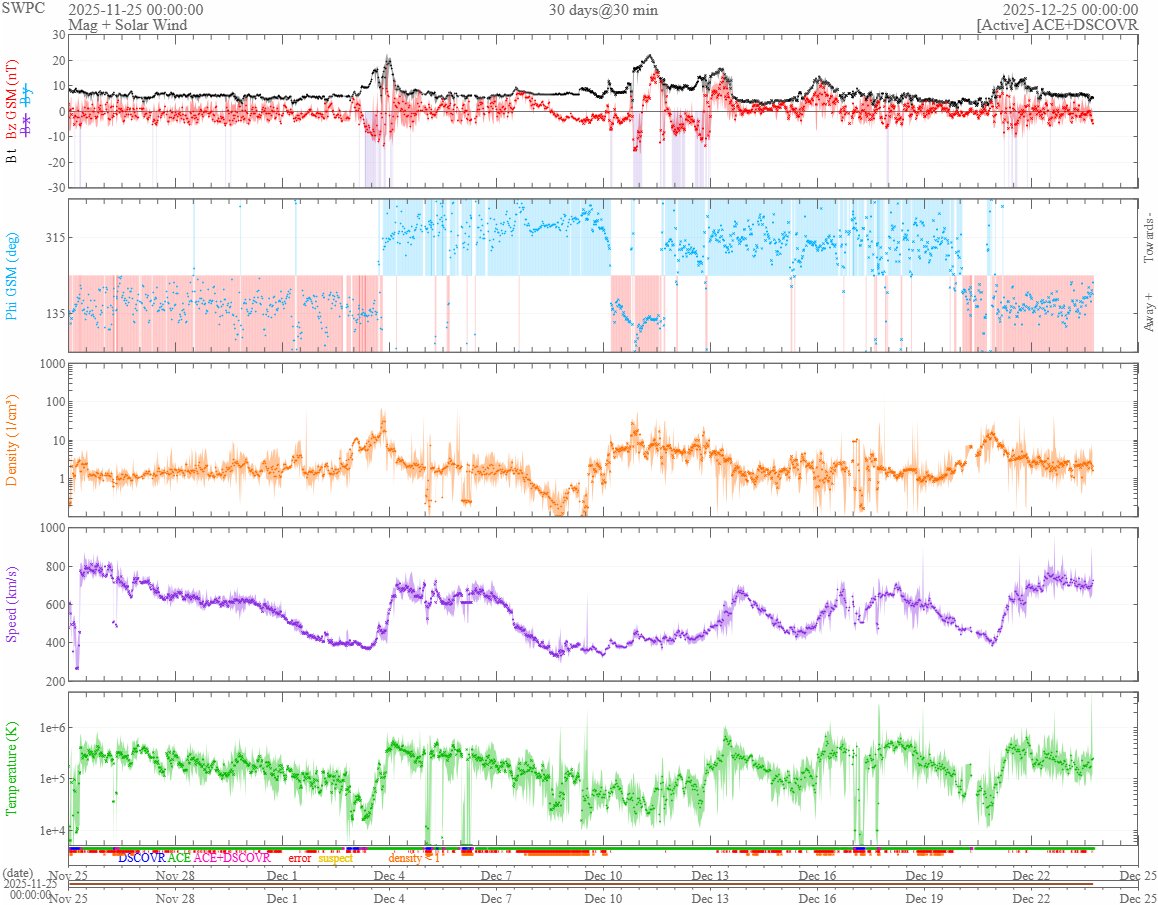Click the orange 'density < 1' legend entry

pyautogui.click(x=414, y=858)
